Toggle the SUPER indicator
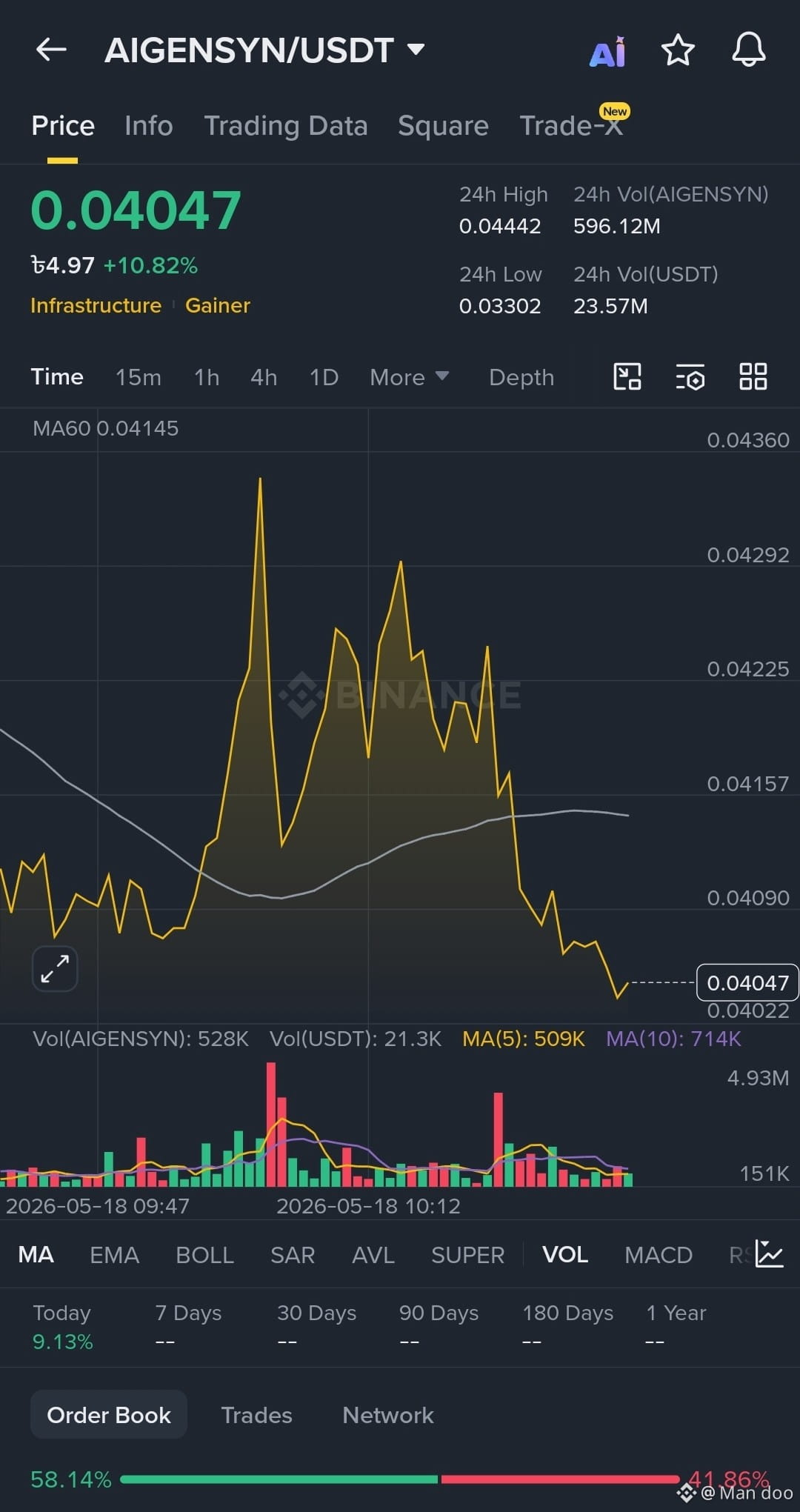Screen dimensions: 800x1512 point(467,1254)
